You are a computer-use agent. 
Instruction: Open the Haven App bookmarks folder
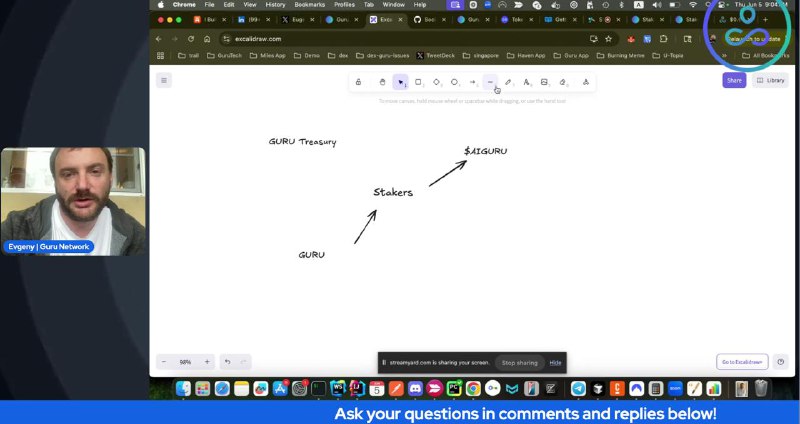(526, 56)
